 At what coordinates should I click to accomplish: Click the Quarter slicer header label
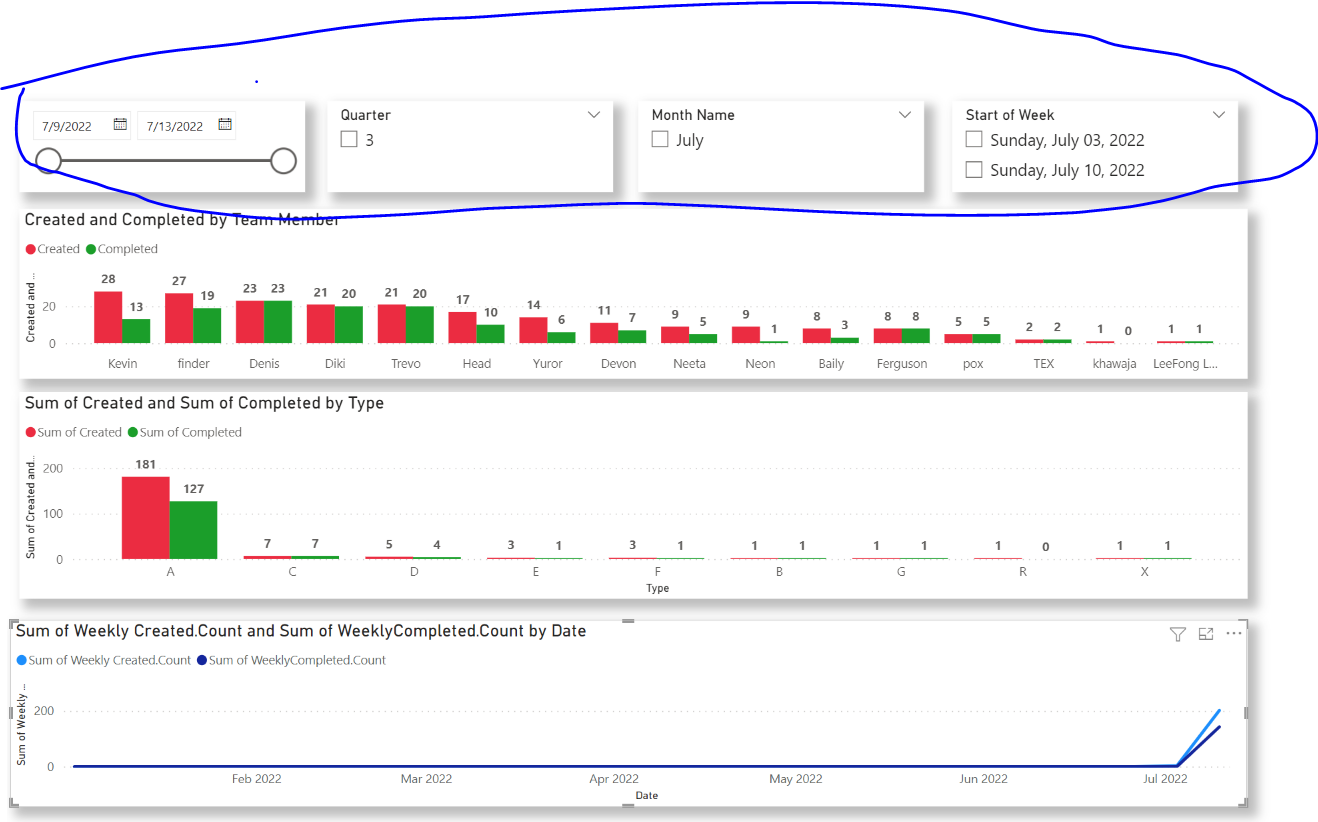tap(365, 115)
